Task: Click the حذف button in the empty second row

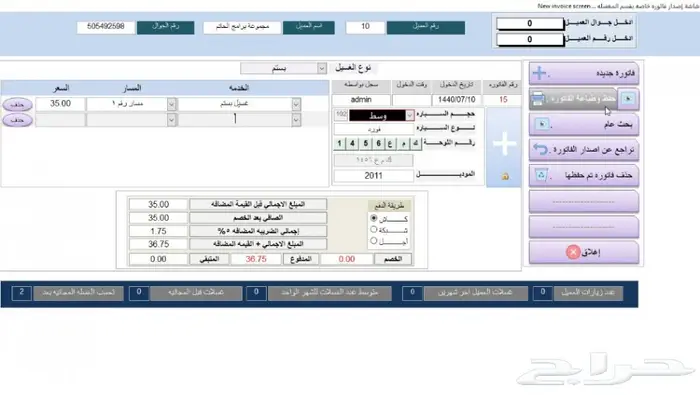Action: (x=17, y=120)
